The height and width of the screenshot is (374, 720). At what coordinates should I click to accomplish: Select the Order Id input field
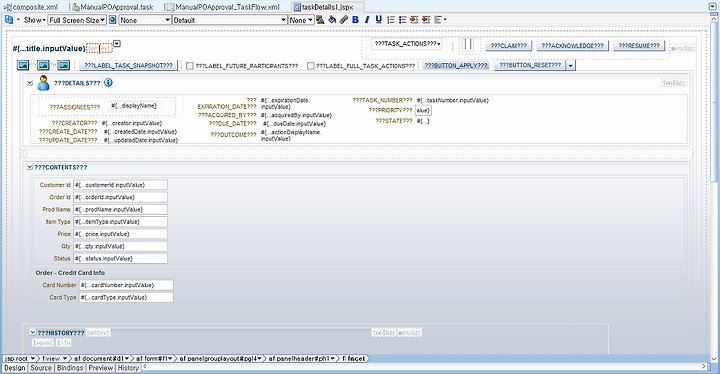[120, 197]
